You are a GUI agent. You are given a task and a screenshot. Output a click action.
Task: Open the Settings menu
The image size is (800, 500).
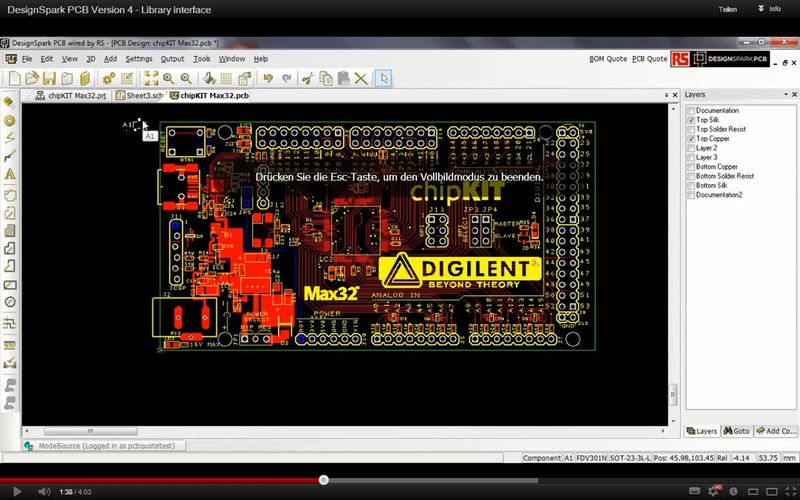tap(139, 59)
